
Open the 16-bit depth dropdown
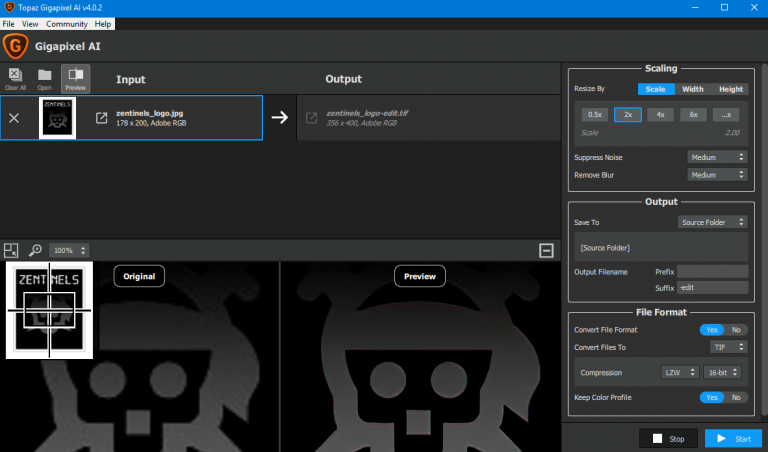coord(722,373)
